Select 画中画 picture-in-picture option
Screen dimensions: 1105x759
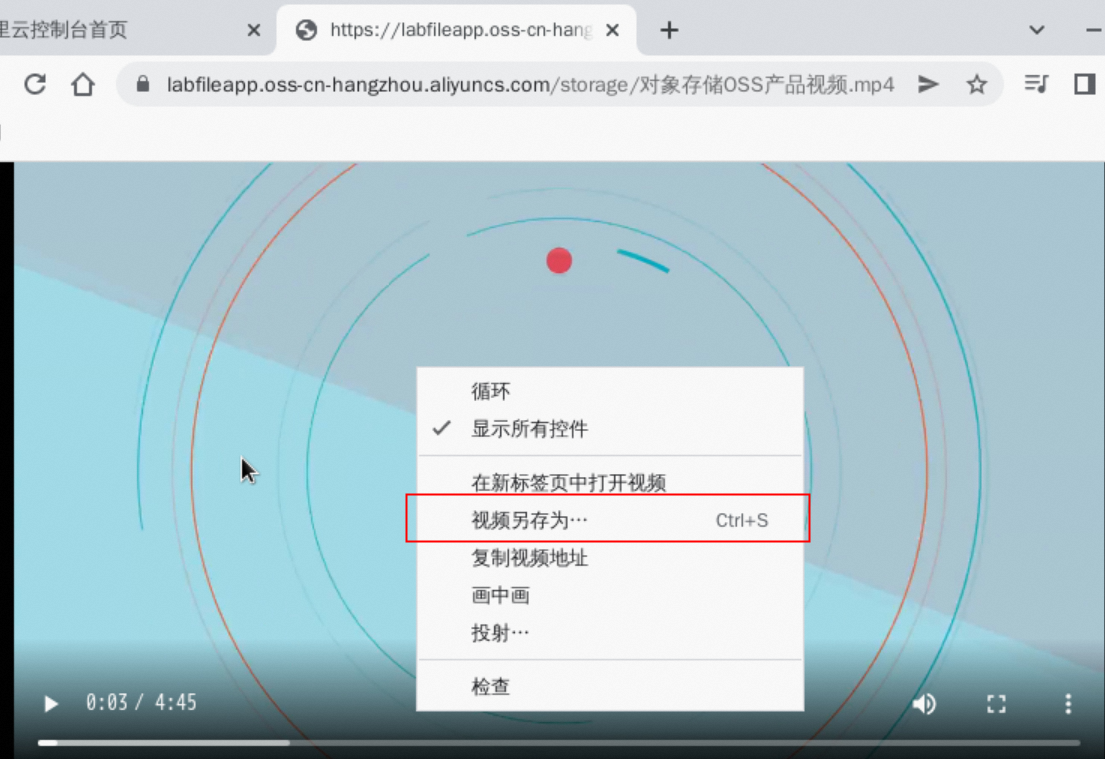610,595
